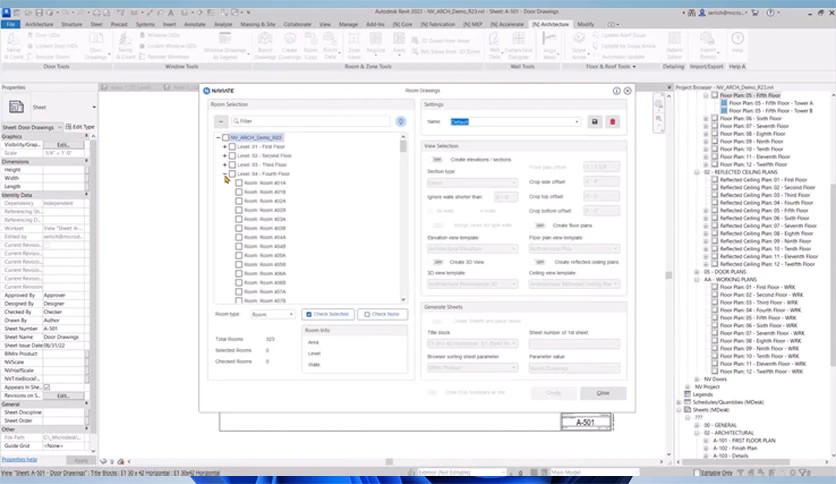Open the Pattern Editor ribbon tool
Screen dimensions: 836x484
[x=674, y=44]
